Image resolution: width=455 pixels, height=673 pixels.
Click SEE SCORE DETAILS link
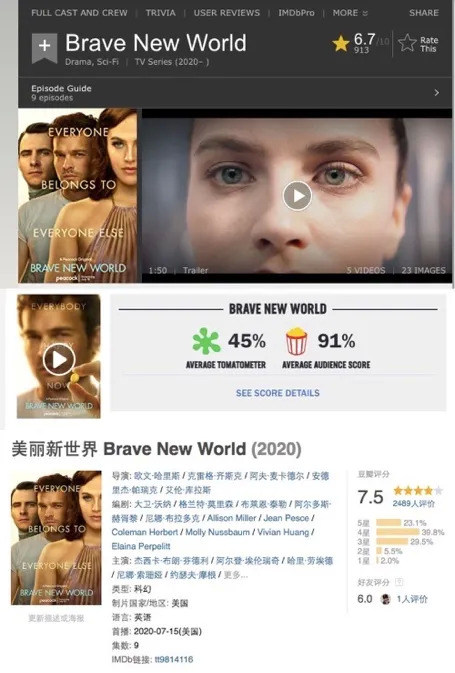pyautogui.click(x=278, y=393)
